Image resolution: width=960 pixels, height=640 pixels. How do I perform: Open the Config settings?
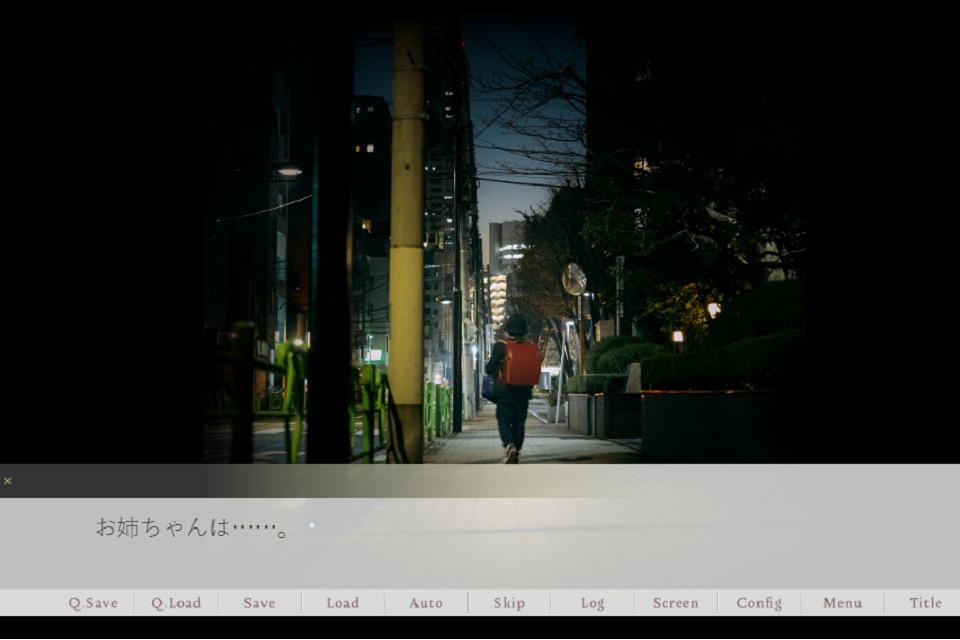click(x=759, y=603)
